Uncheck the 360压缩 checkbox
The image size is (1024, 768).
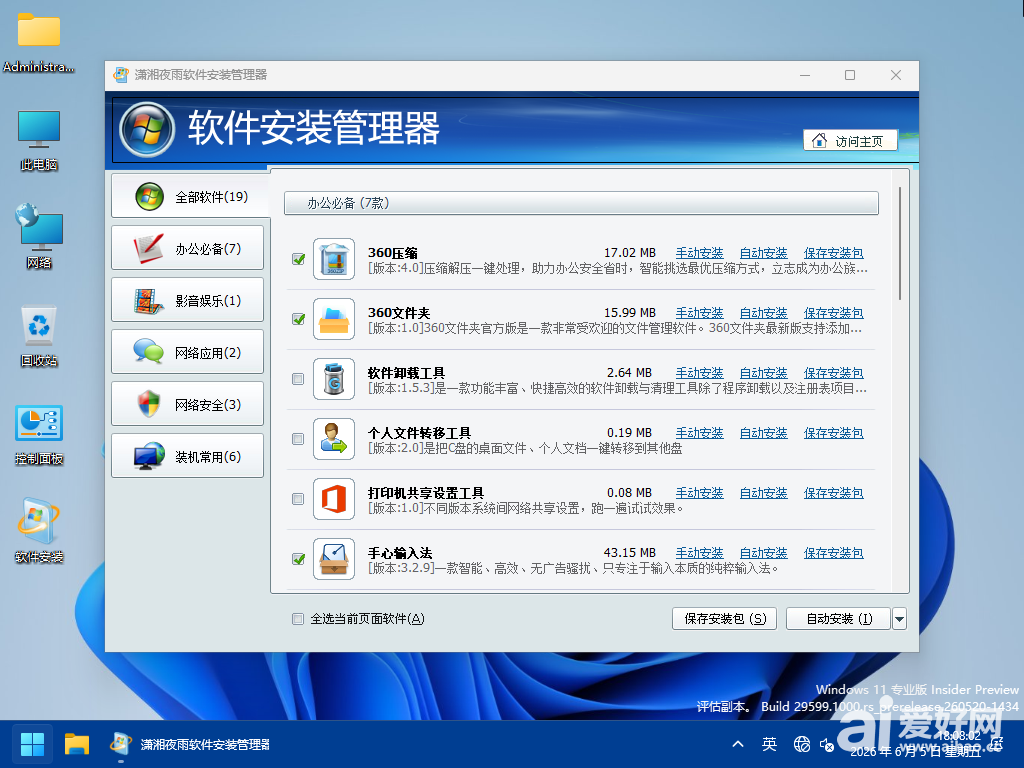pos(298,259)
